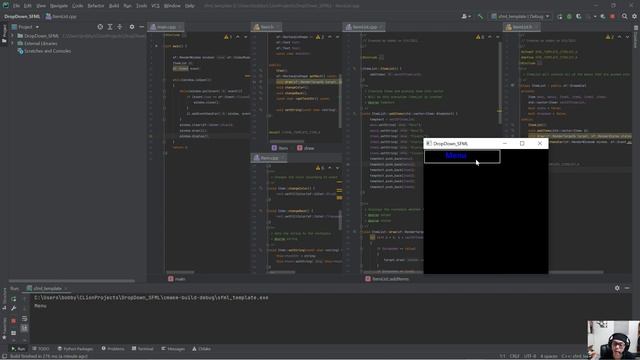Open IDE settings gear in top toolbar
The image size is (640, 360).
[634, 16]
